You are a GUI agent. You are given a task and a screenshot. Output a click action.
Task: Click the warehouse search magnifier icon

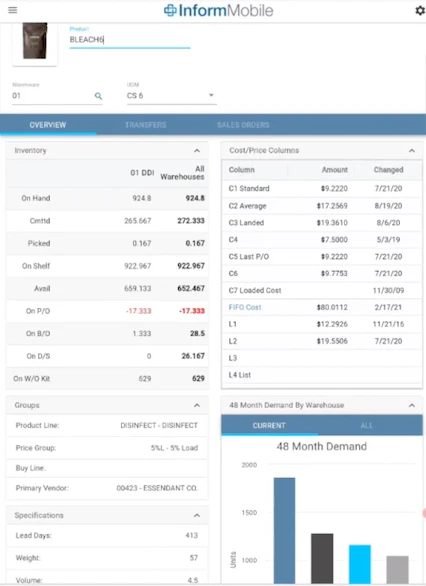pos(98,96)
